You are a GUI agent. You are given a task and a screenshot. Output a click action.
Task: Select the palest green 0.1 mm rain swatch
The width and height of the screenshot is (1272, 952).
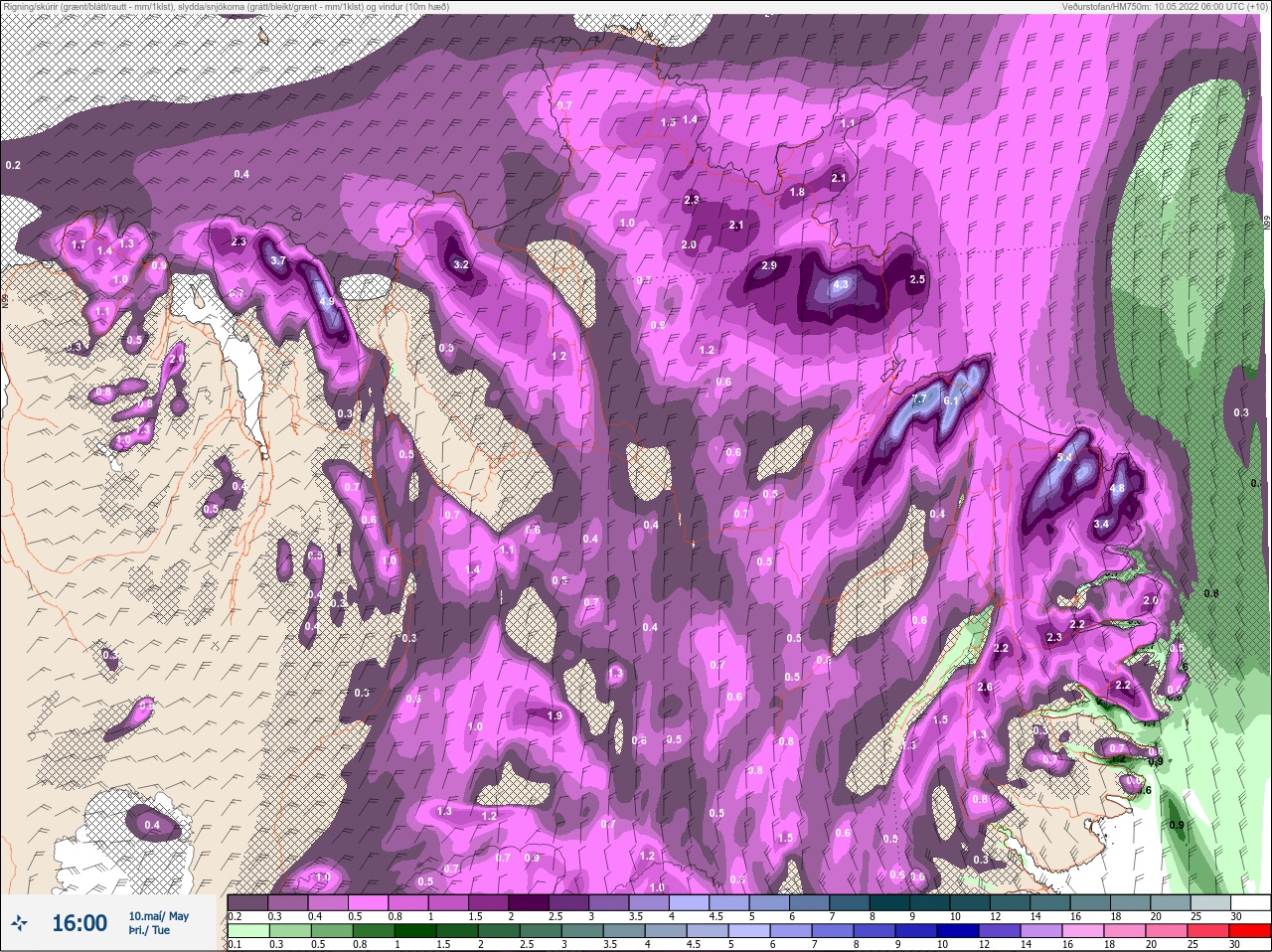247,931
